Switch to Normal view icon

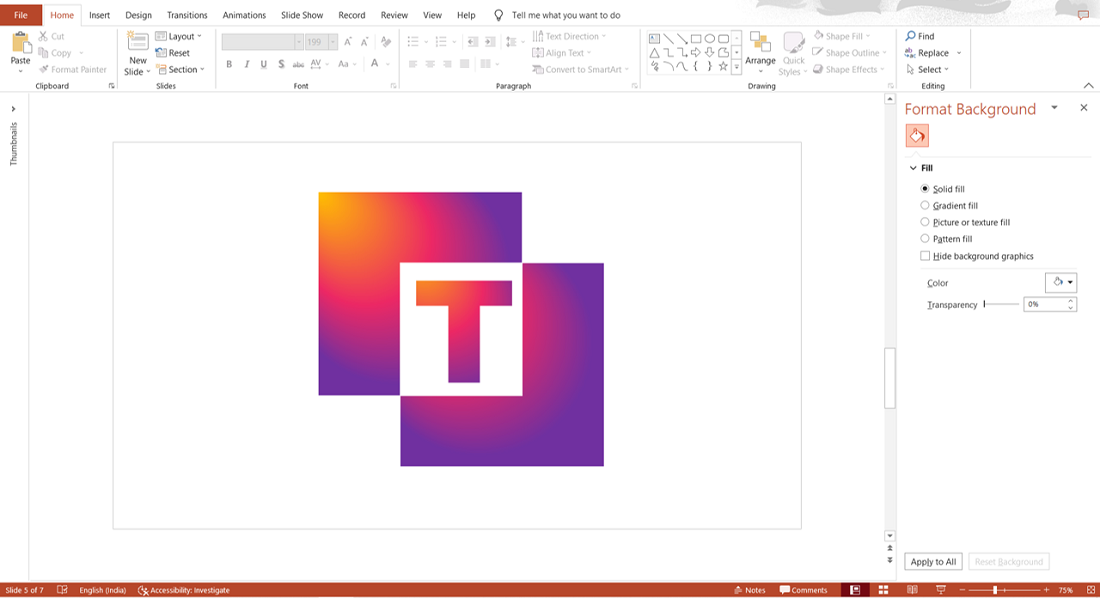(855, 590)
